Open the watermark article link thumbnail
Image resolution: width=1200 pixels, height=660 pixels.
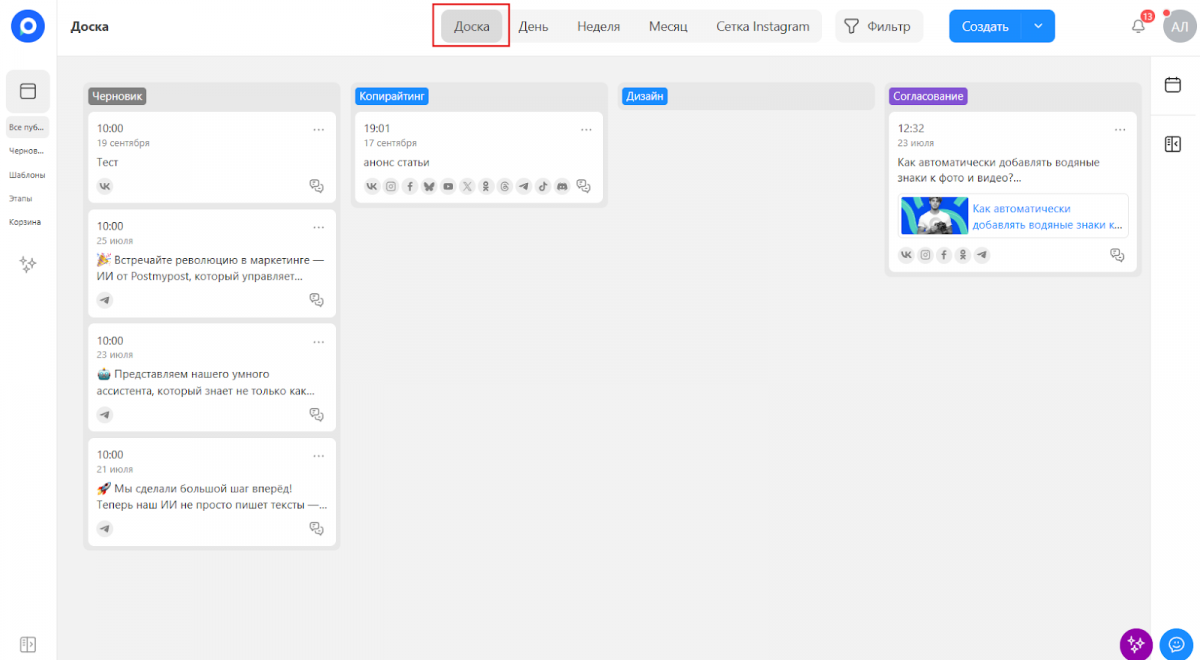tap(934, 216)
